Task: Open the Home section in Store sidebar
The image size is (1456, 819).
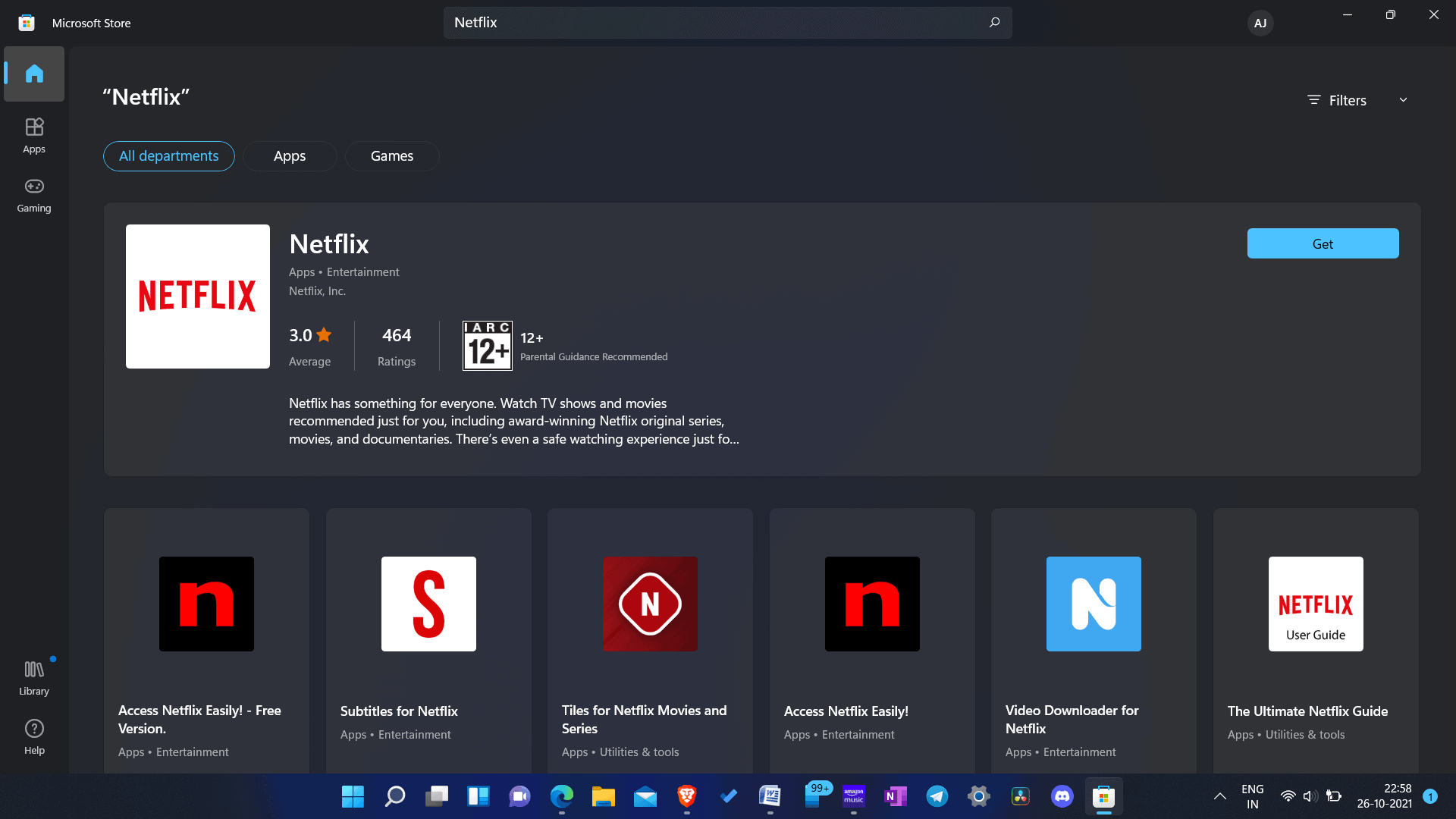Action: 33,74
